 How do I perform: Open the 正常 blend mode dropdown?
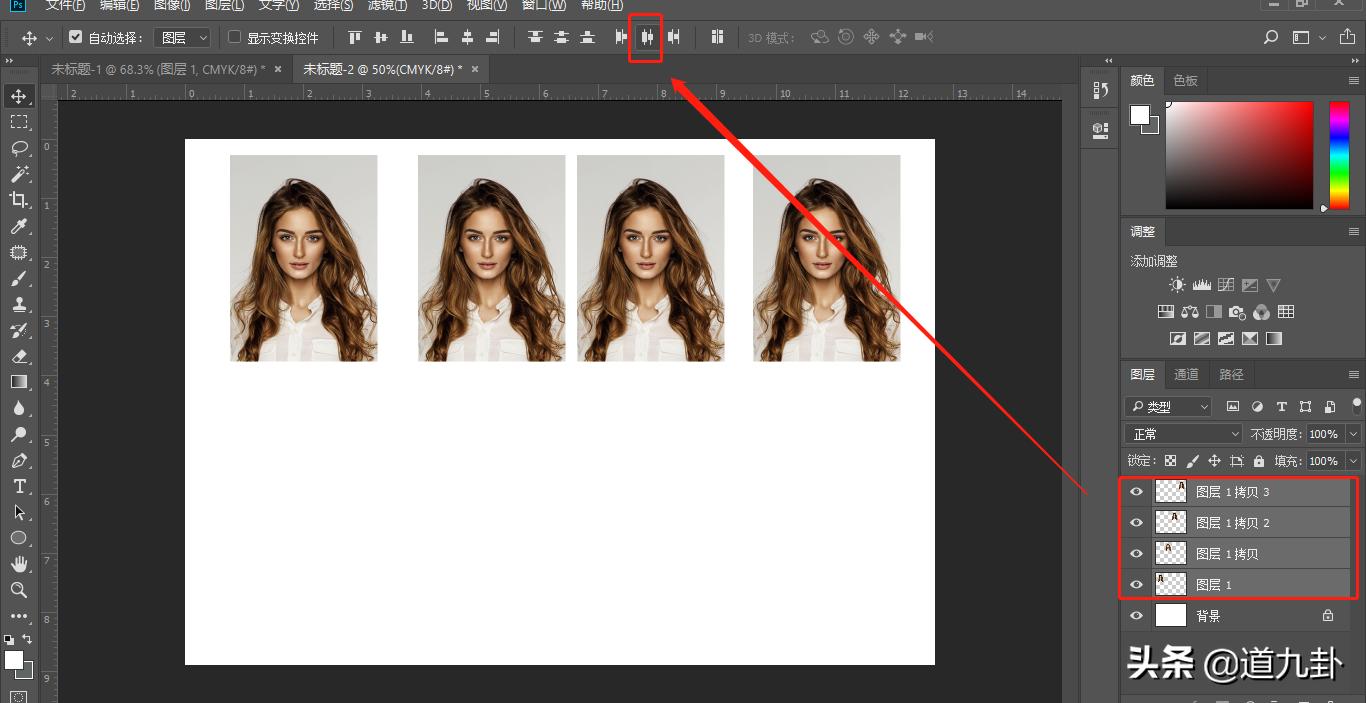1184,434
